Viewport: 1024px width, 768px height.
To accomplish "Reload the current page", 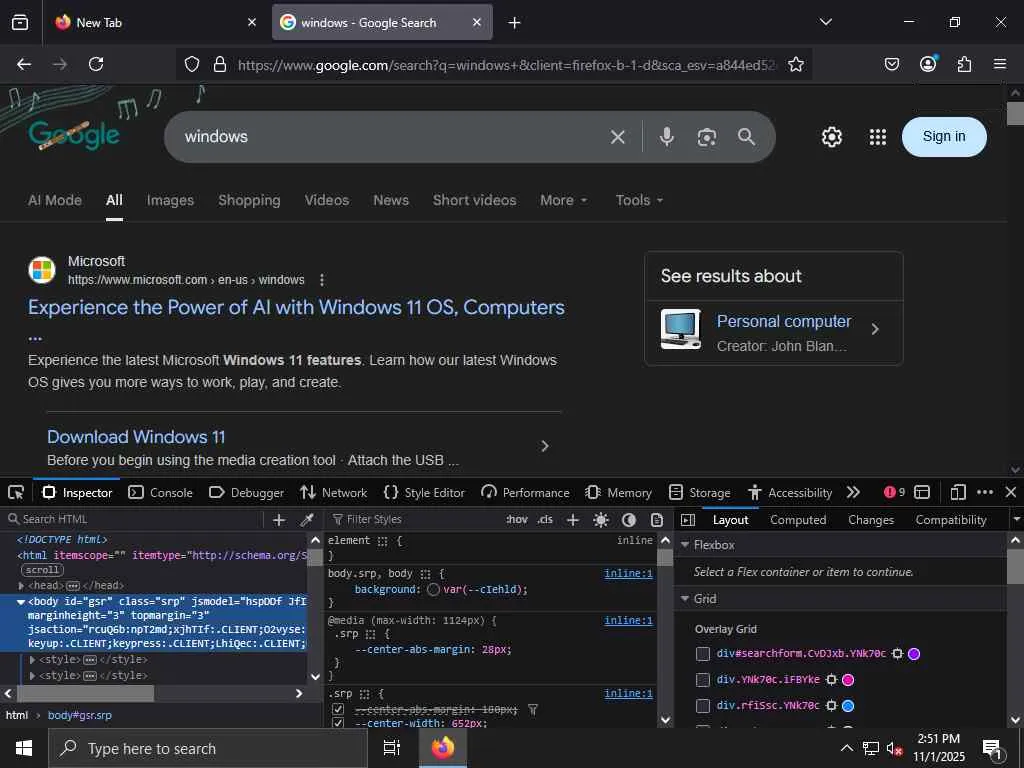I will coord(96,64).
